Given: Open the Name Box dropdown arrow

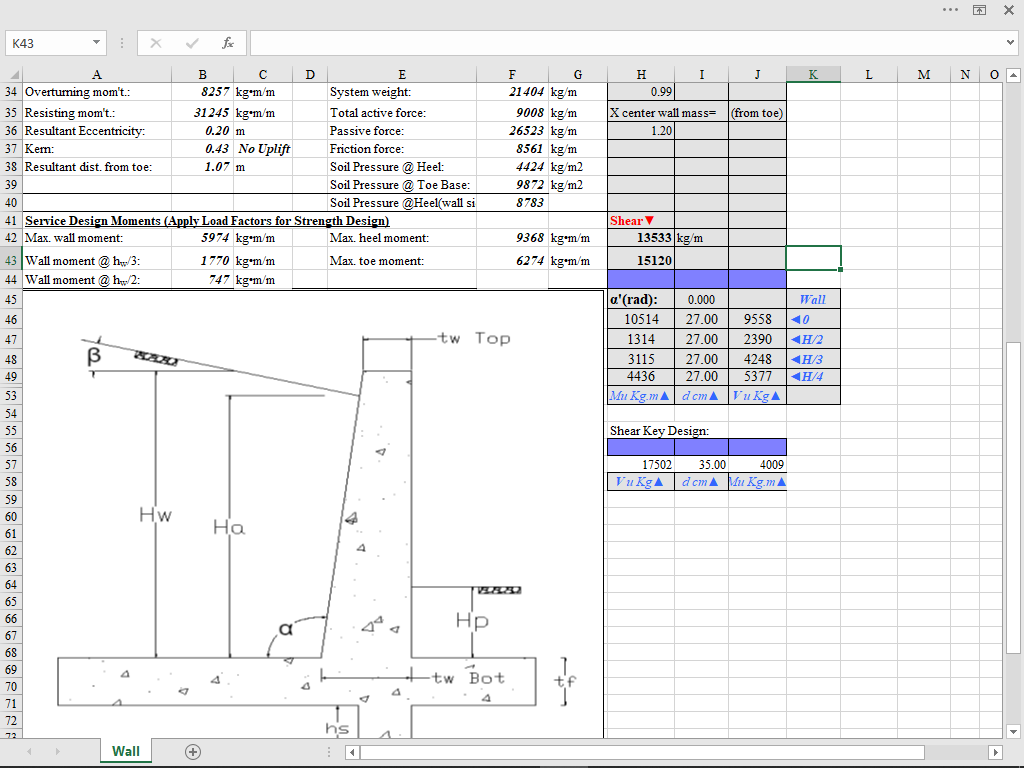Looking at the screenshot, I should tap(96, 42).
